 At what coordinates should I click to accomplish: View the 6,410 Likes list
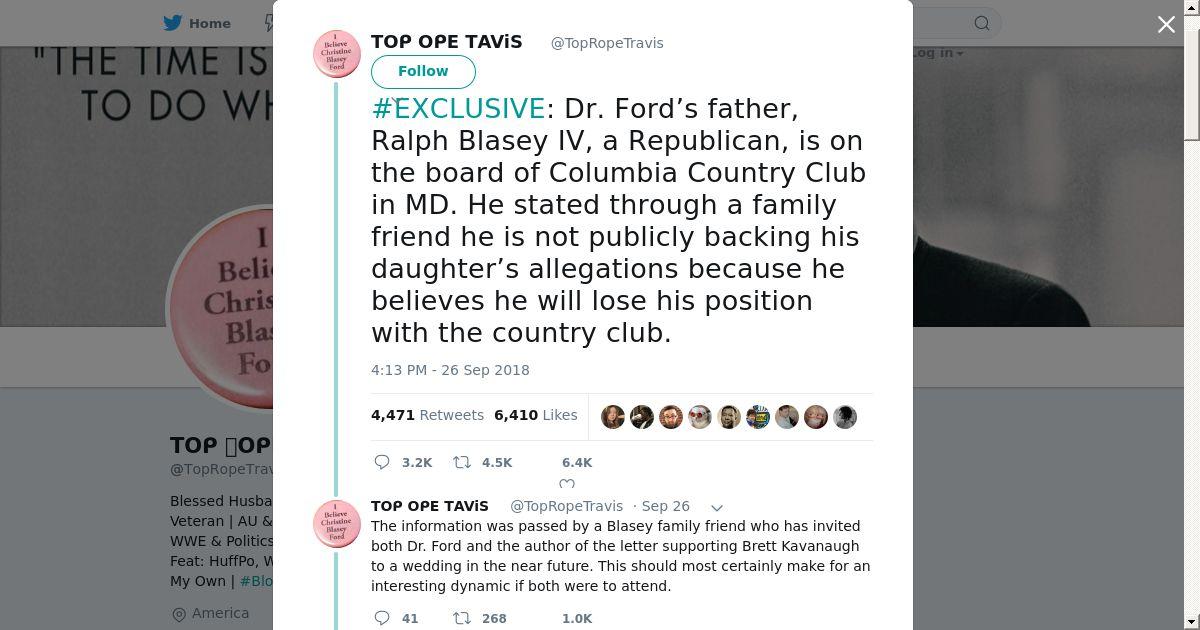pyautogui.click(x=535, y=415)
